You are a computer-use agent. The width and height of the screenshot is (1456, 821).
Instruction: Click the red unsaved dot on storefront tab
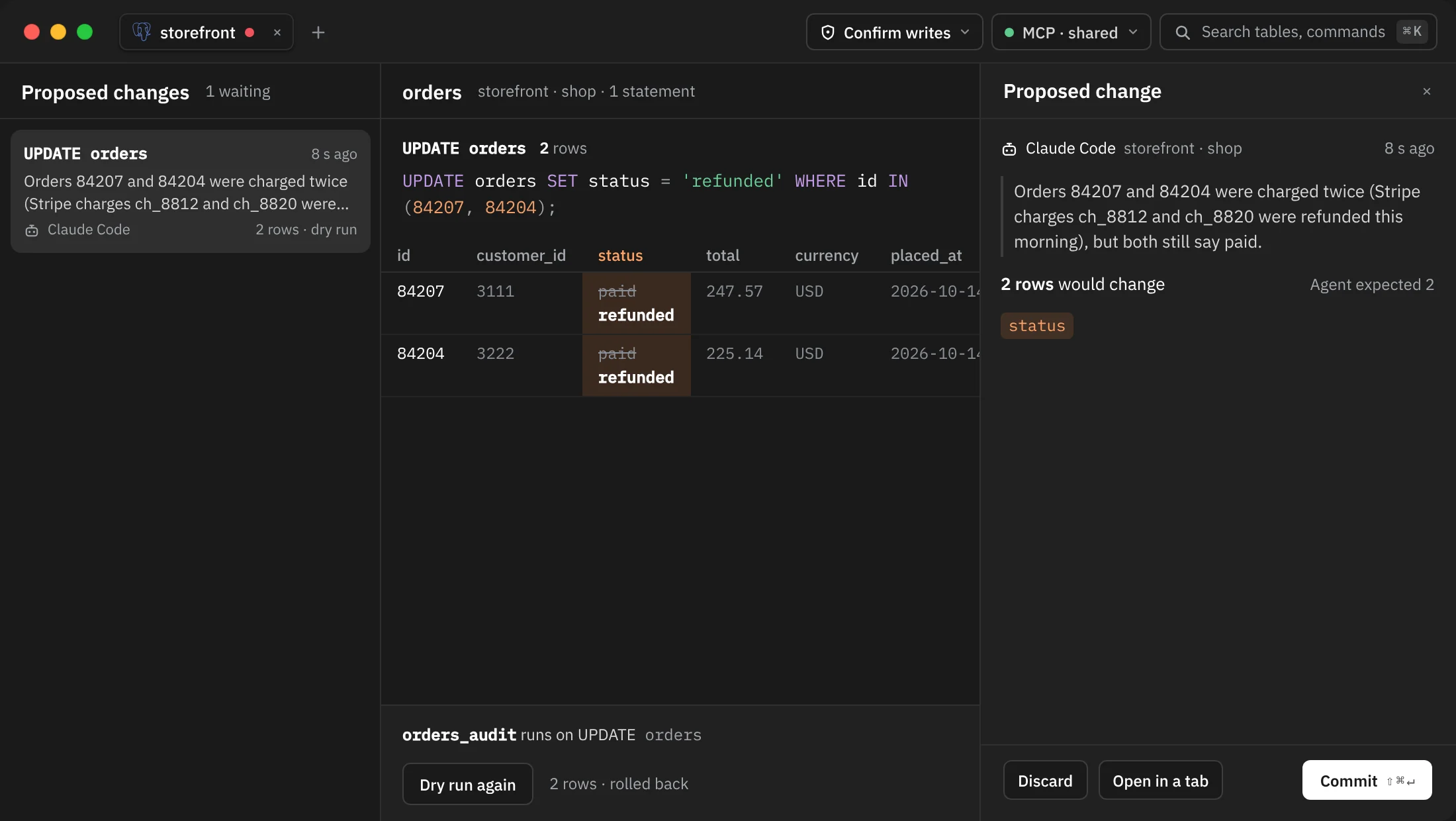tap(250, 32)
